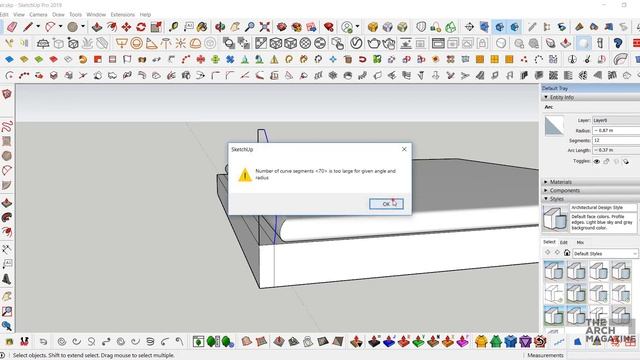
Task: Select the Text label tool
Action: coord(188,27)
